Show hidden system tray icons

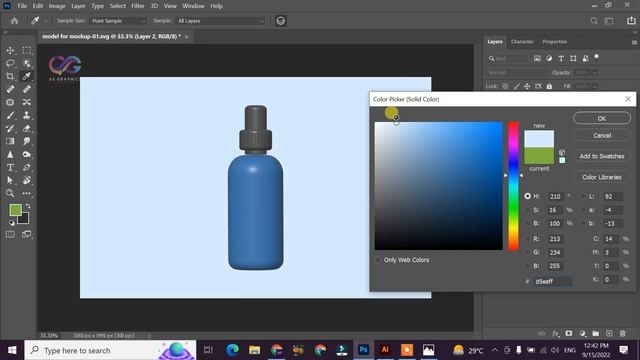pyautogui.click(x=495, y=350)
